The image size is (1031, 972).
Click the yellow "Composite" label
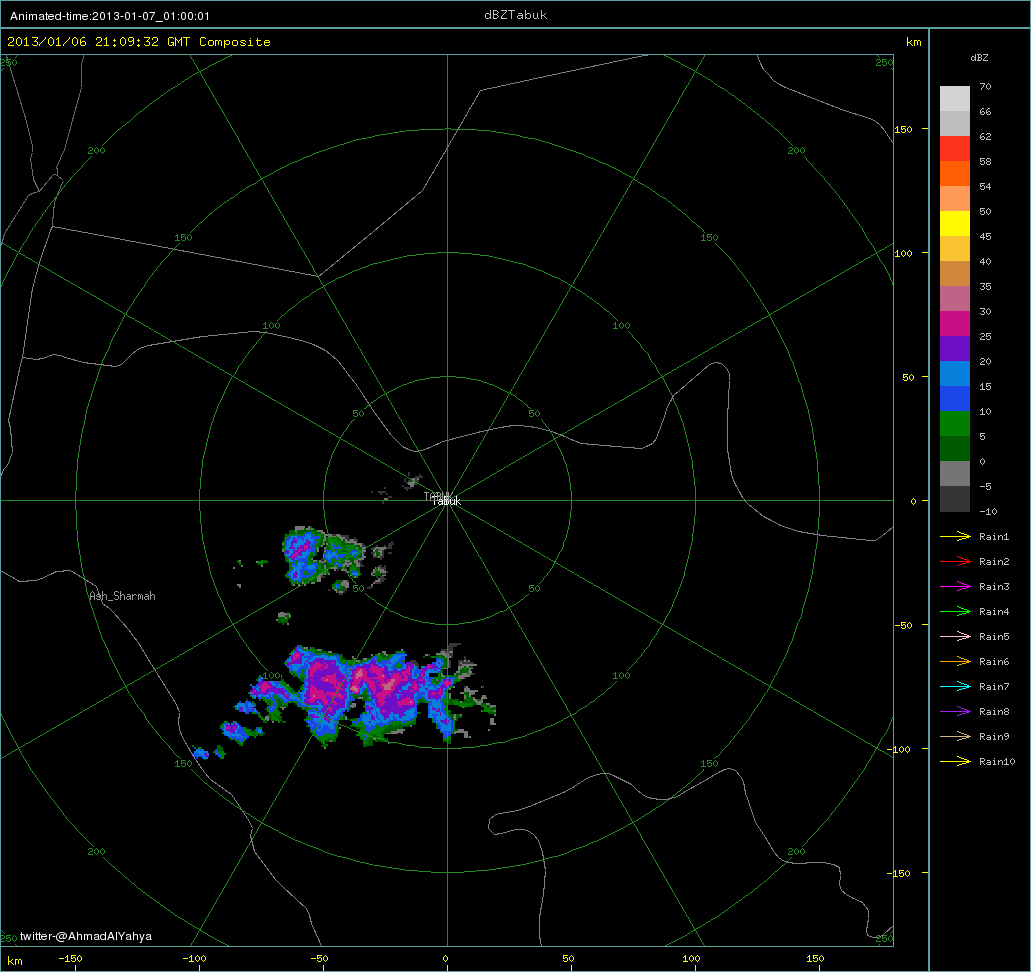click(235, 42)
